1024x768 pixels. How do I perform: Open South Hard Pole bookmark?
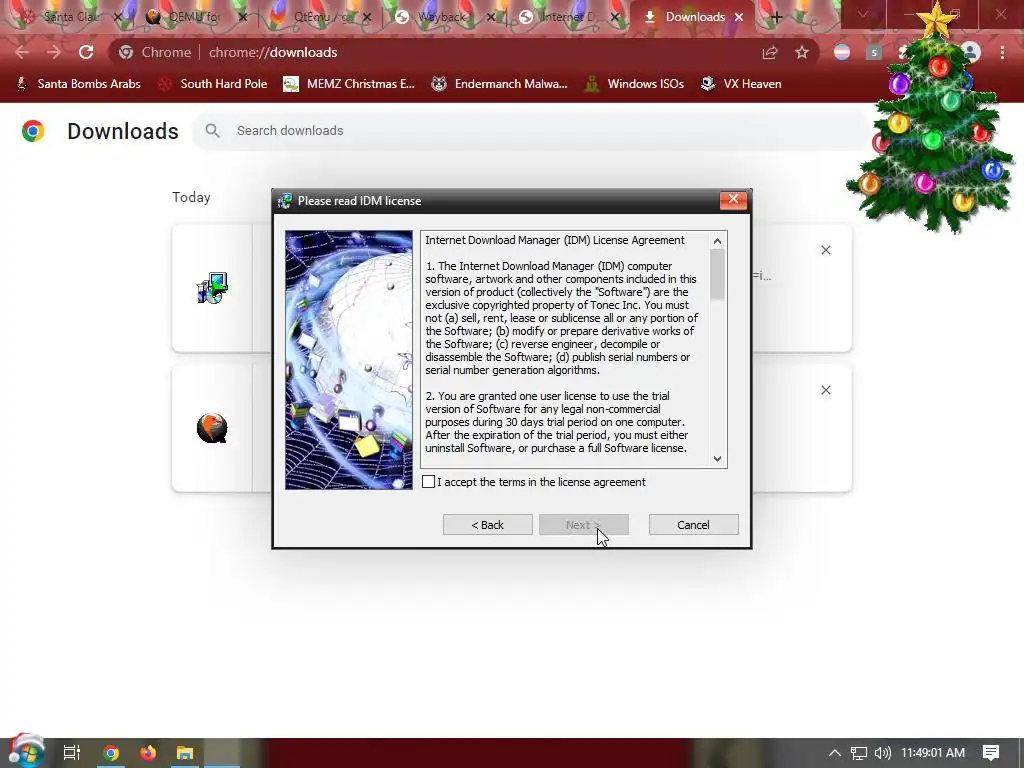tap(214, 84)
